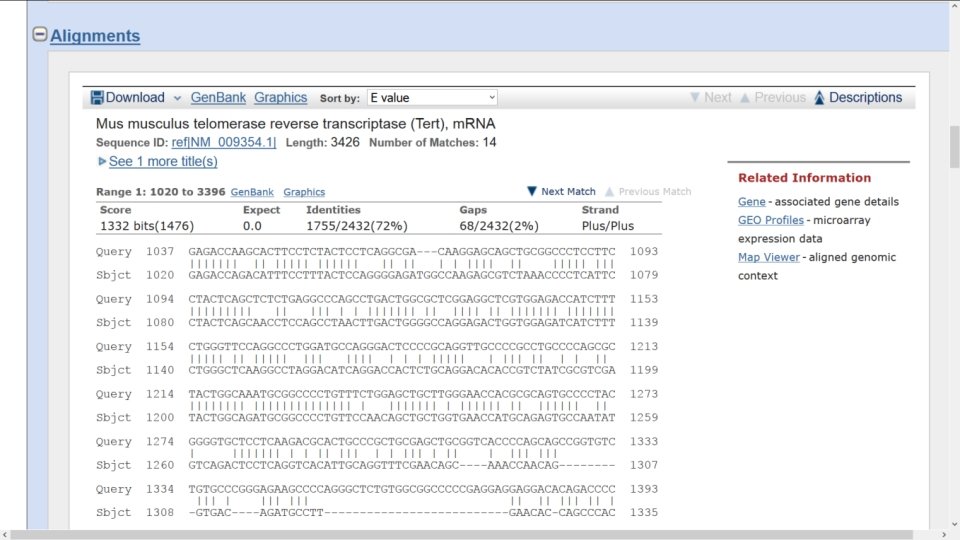Click Number of Matches: 14 text
Viewport: 960px width, 540px height.
click(x=432, y=142)
